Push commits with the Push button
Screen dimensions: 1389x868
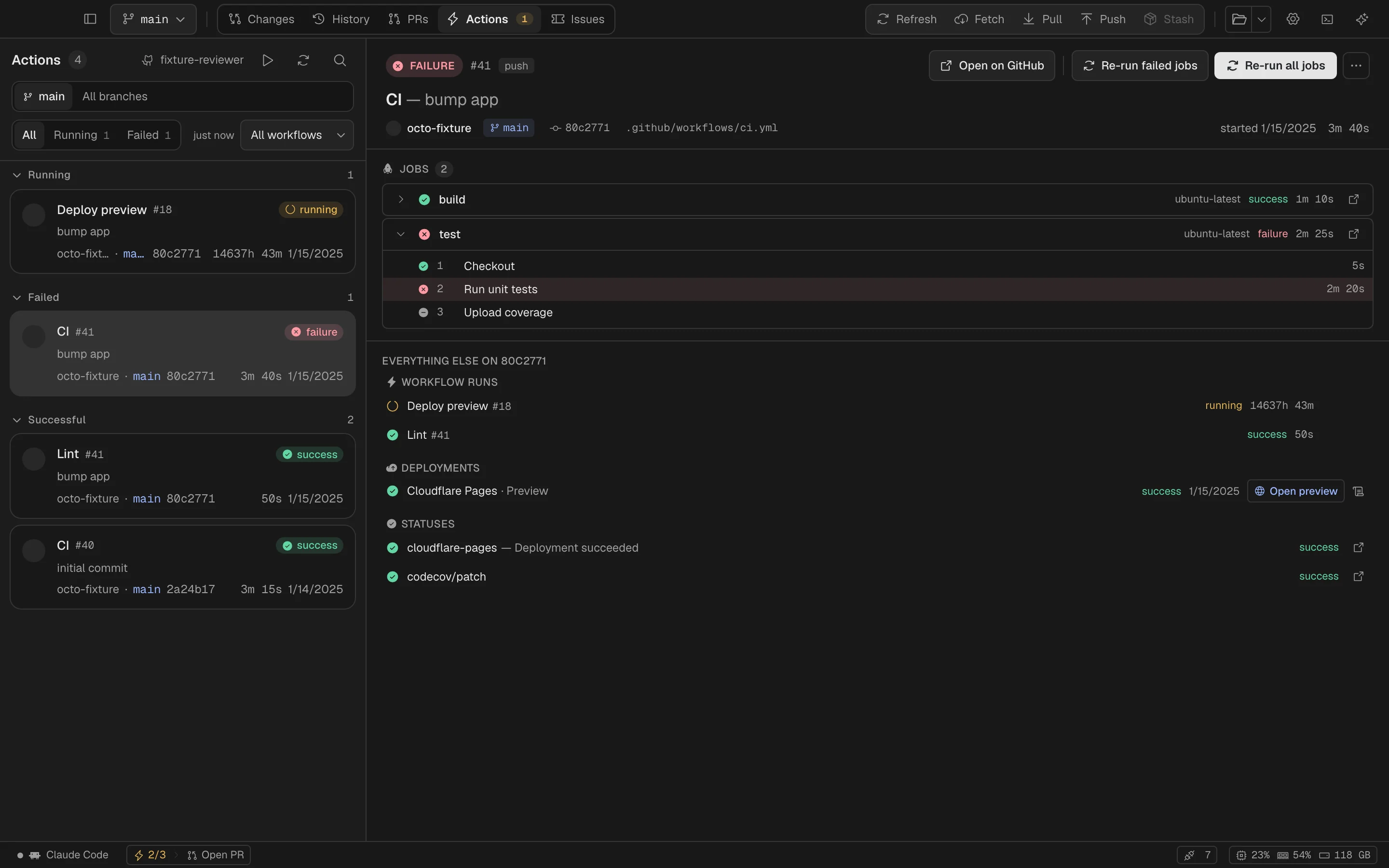click(1103, 19)
